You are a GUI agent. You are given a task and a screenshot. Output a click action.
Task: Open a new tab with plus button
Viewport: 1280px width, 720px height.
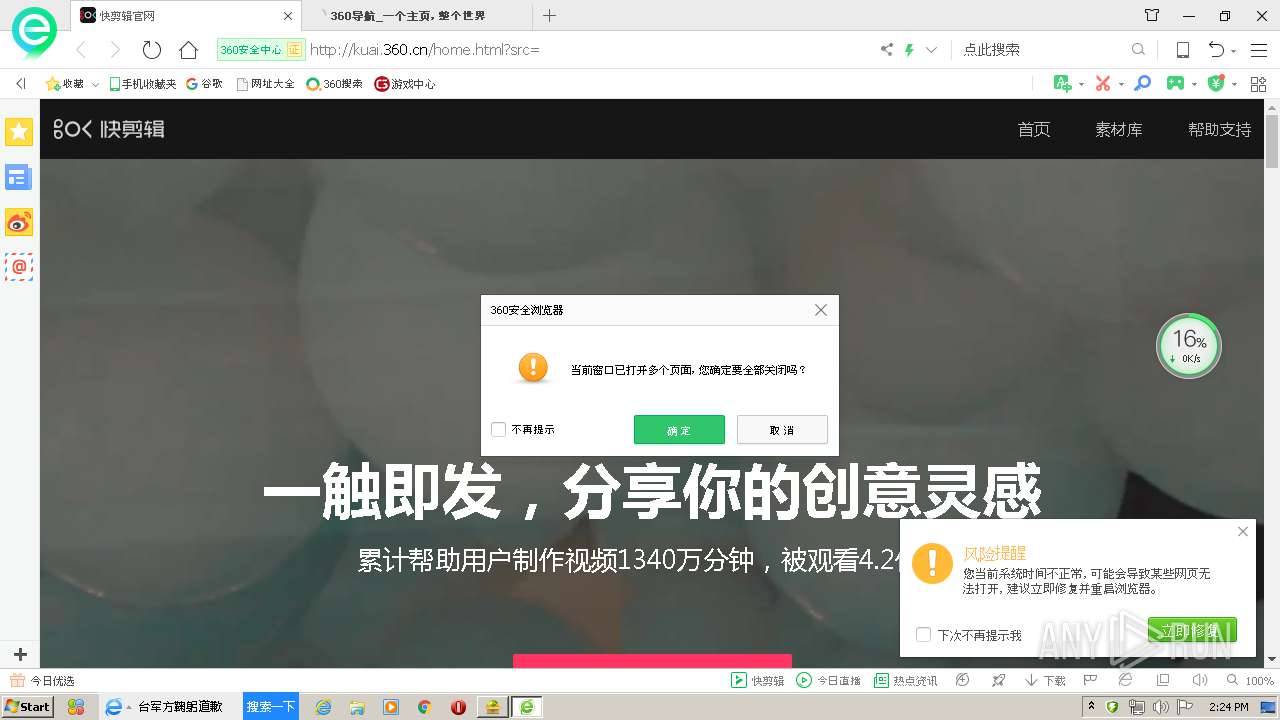tap(549, 16)
